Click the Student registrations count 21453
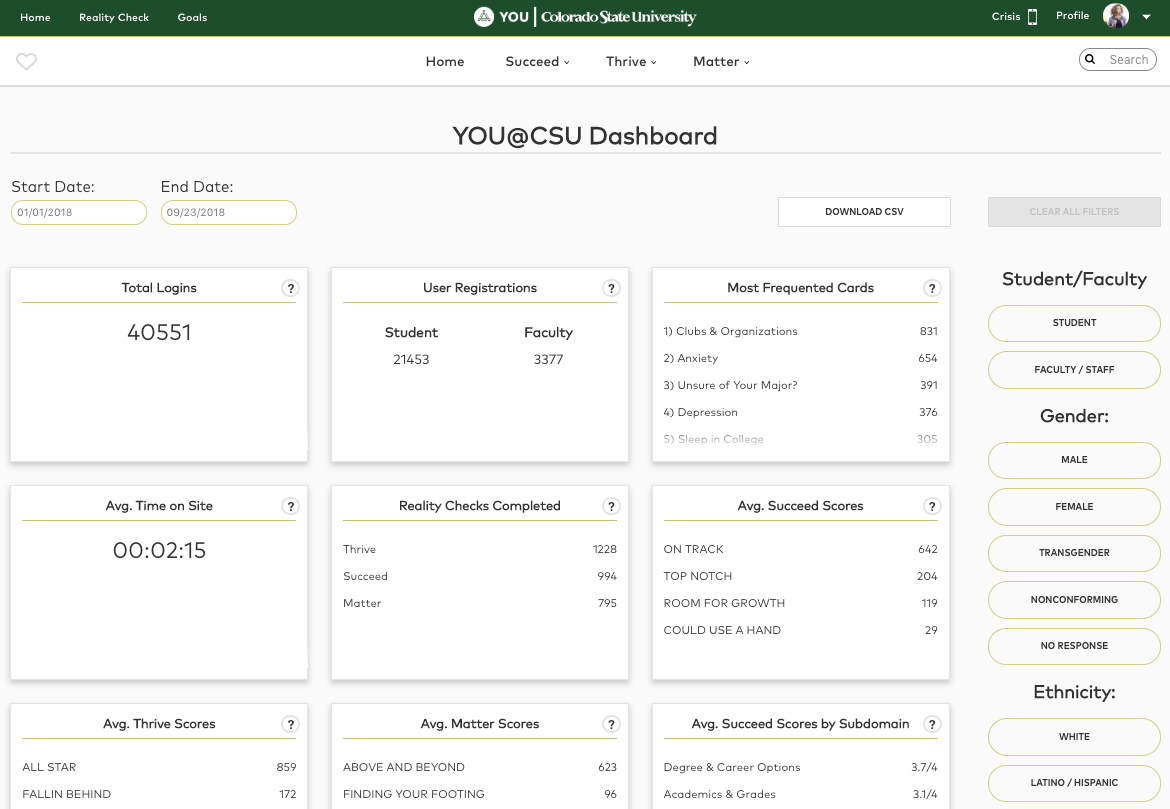 click(x=411, y=360)
